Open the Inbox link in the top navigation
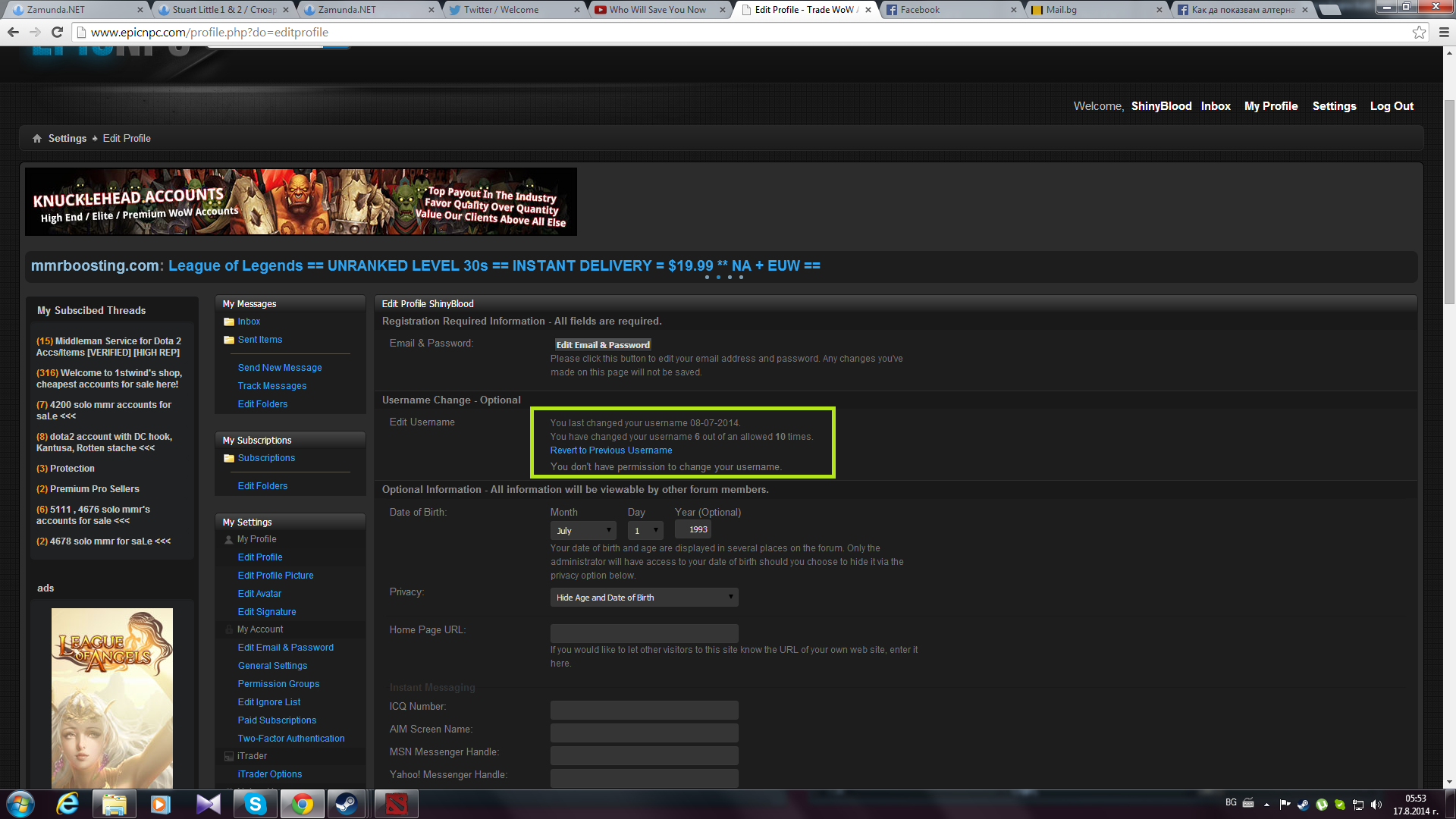This screenshot has width=1456, height=819. pos(1216,106)
